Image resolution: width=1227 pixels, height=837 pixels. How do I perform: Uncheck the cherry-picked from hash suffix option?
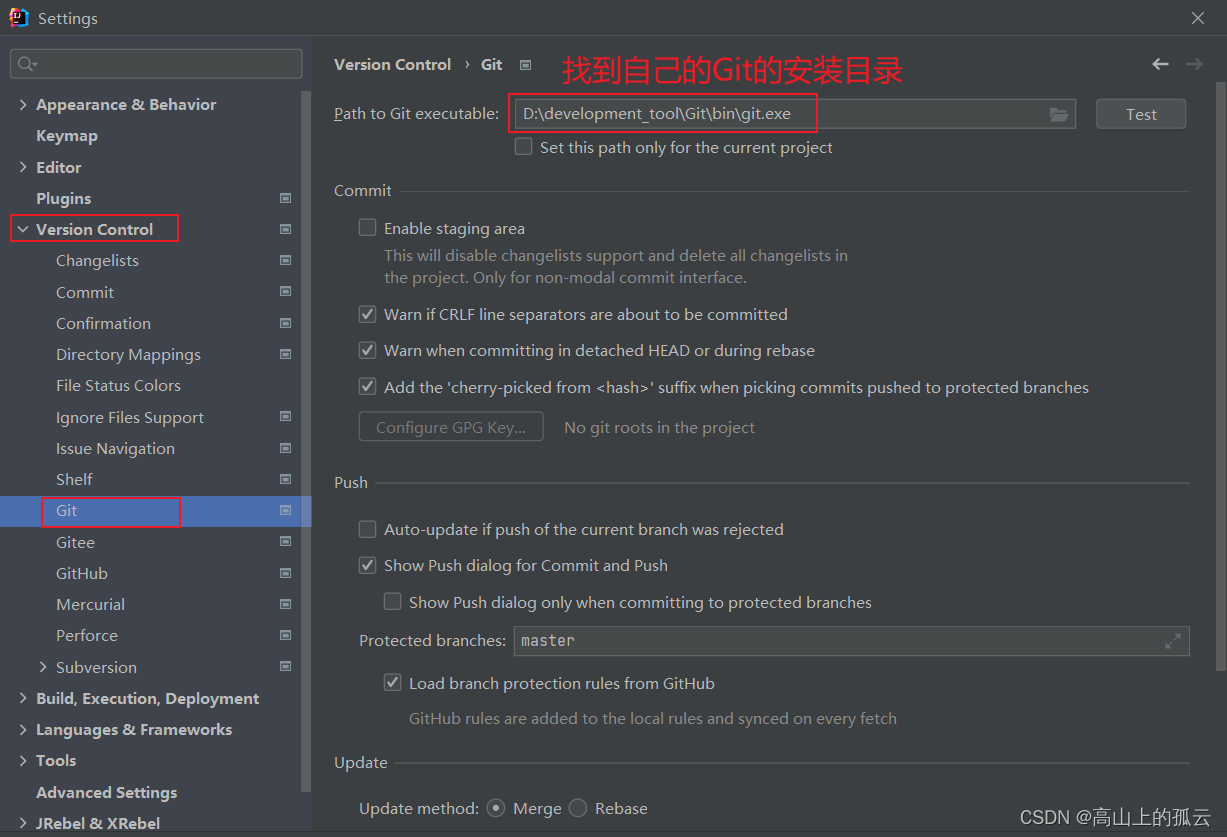click(x=368, y=387)
